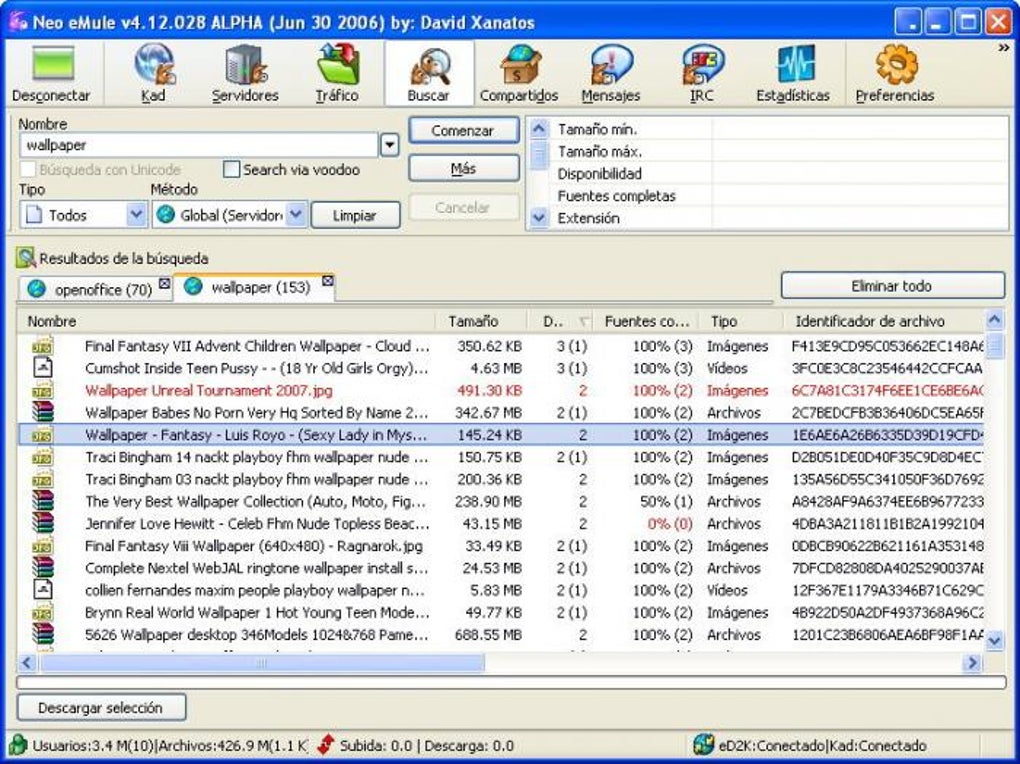Select the Buscar search toolbar icon

[429, 72]
